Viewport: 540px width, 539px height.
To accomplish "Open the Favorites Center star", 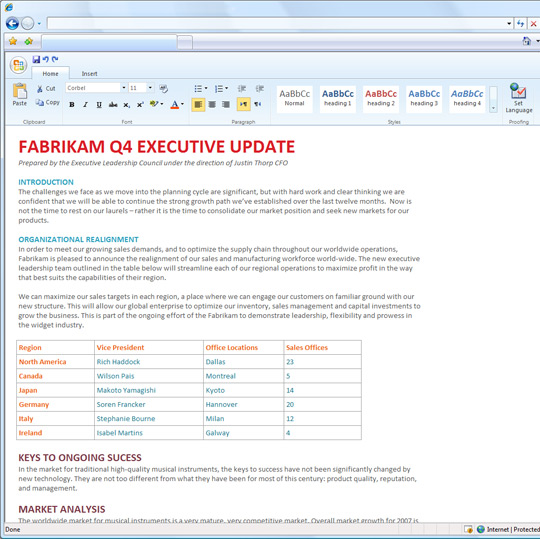I will coord(13,41).
